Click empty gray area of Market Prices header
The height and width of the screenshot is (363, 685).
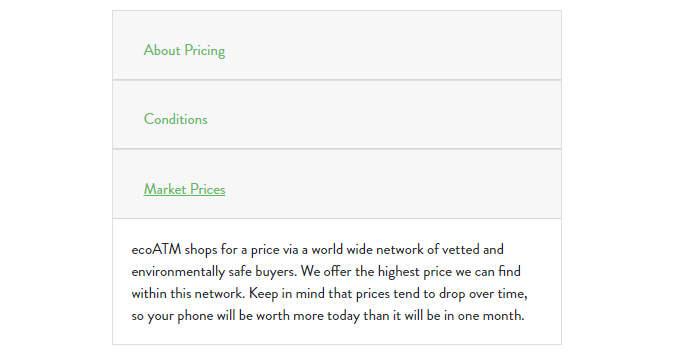(393, 184)
